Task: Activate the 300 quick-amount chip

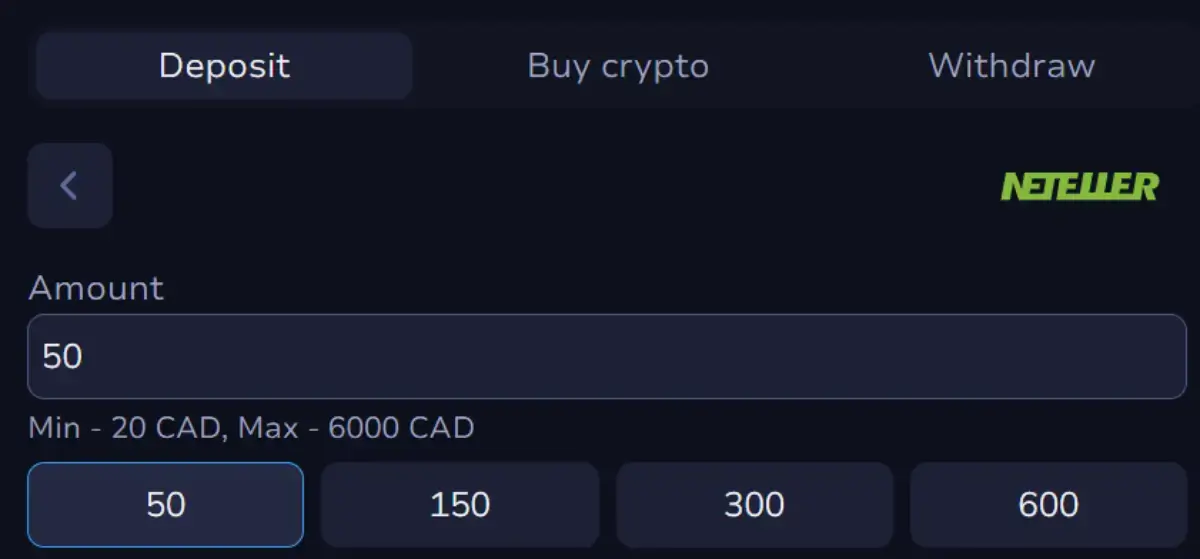Action: 754,504
